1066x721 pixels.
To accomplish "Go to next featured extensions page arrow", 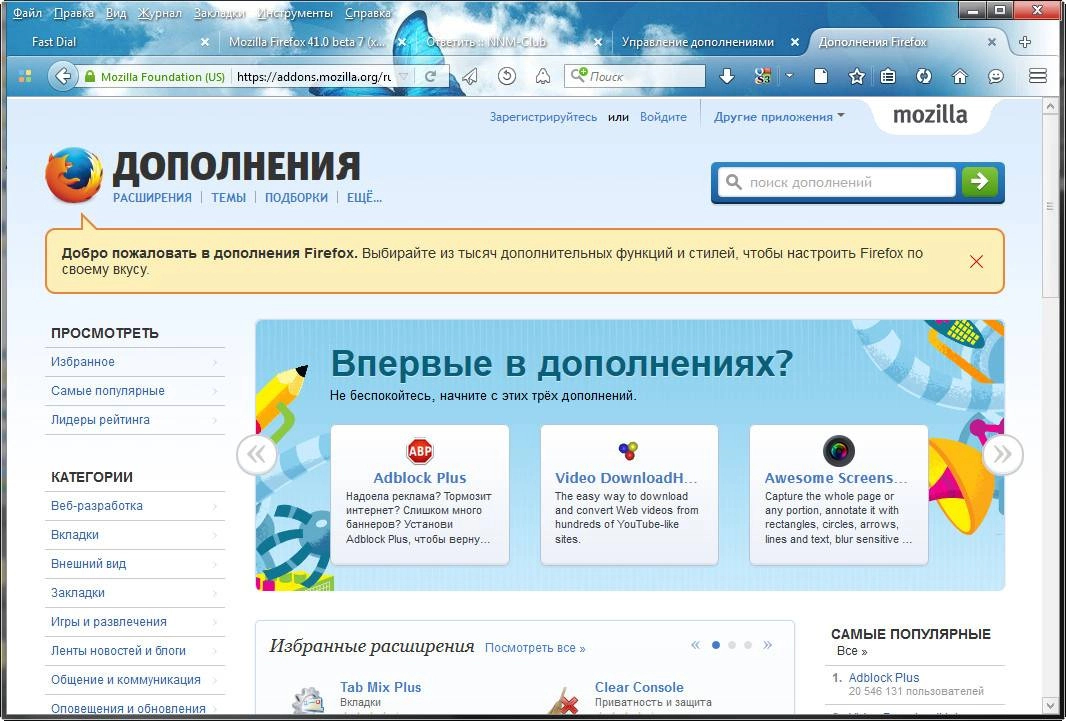I will pyautogui.click(x=768, y=645).
